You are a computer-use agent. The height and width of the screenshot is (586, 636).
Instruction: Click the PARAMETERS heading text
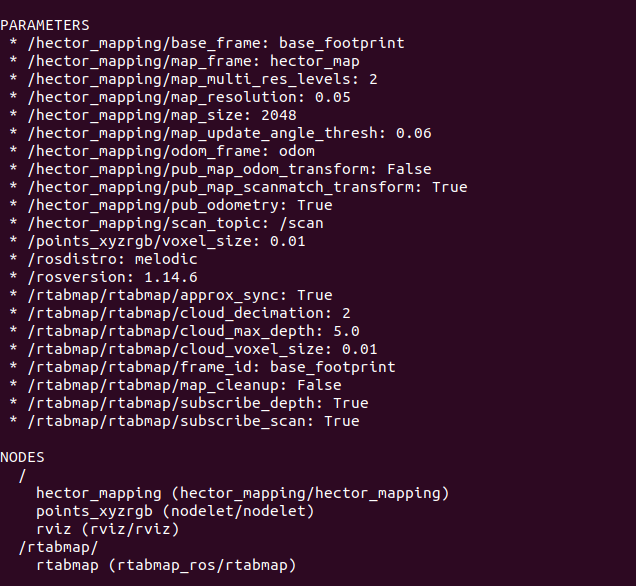tap(44, 25)
